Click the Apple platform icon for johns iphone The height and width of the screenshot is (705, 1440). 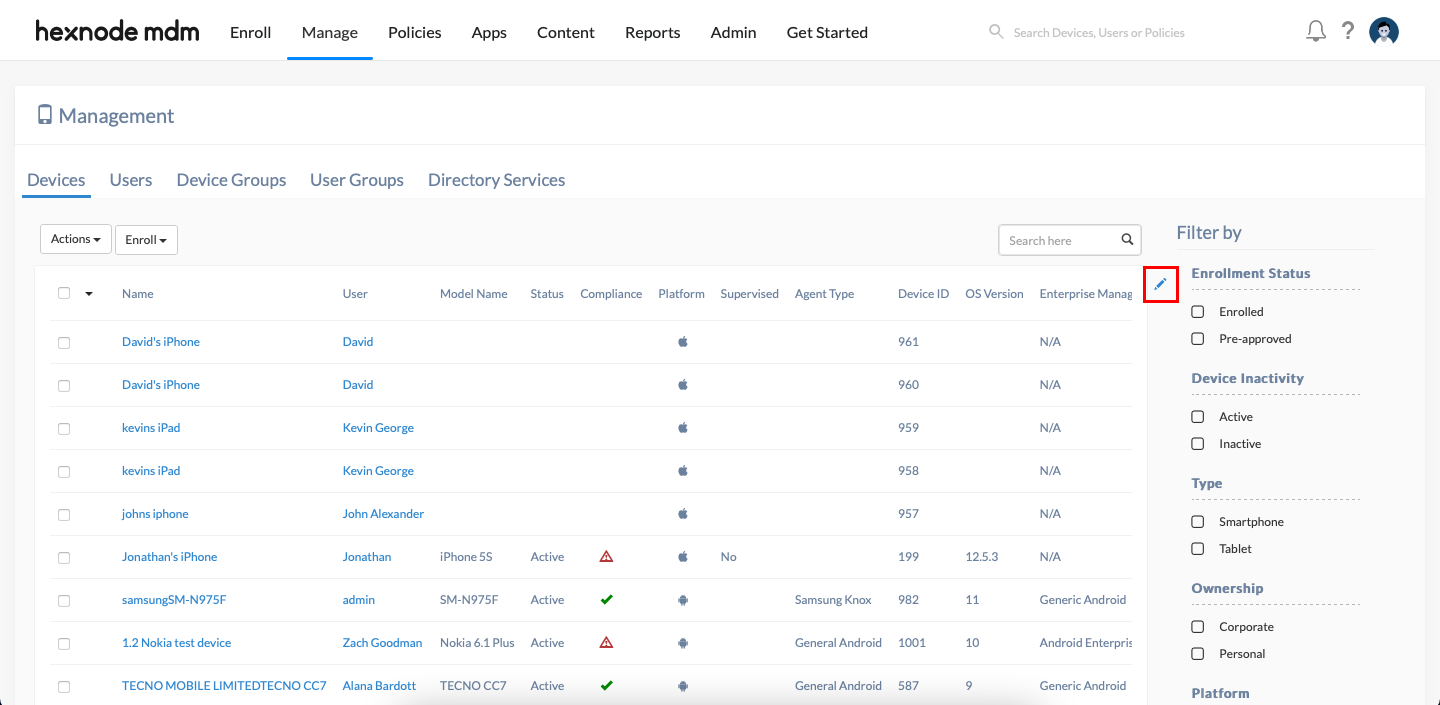pos(683,514)
